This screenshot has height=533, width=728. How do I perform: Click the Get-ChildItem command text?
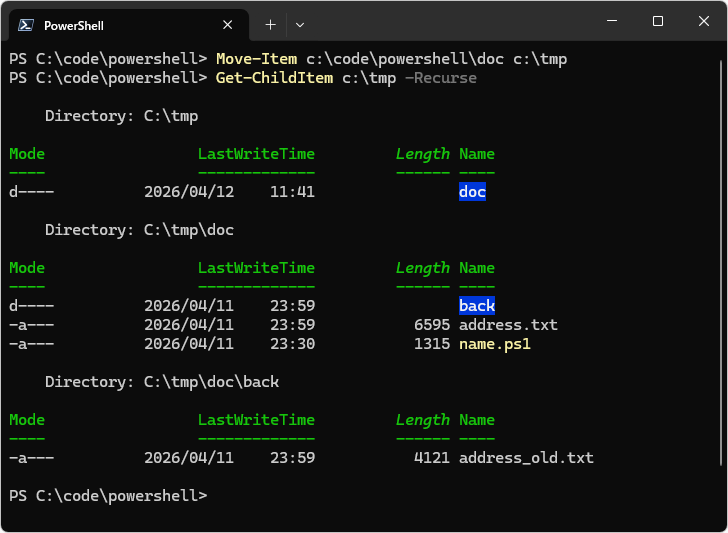tap(274, 78)
